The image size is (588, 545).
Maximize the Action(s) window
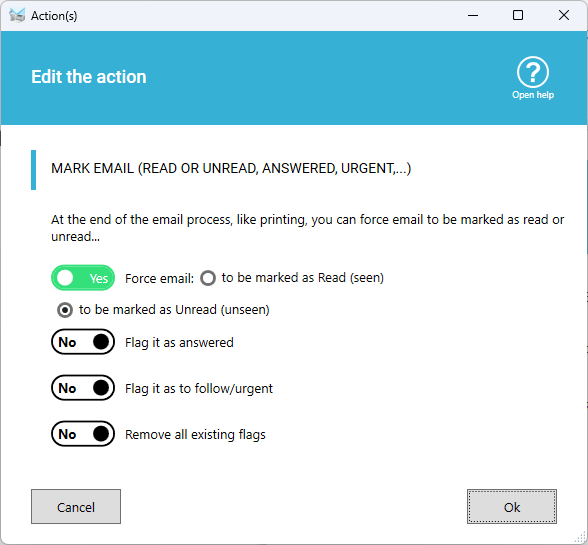(518, 15)
